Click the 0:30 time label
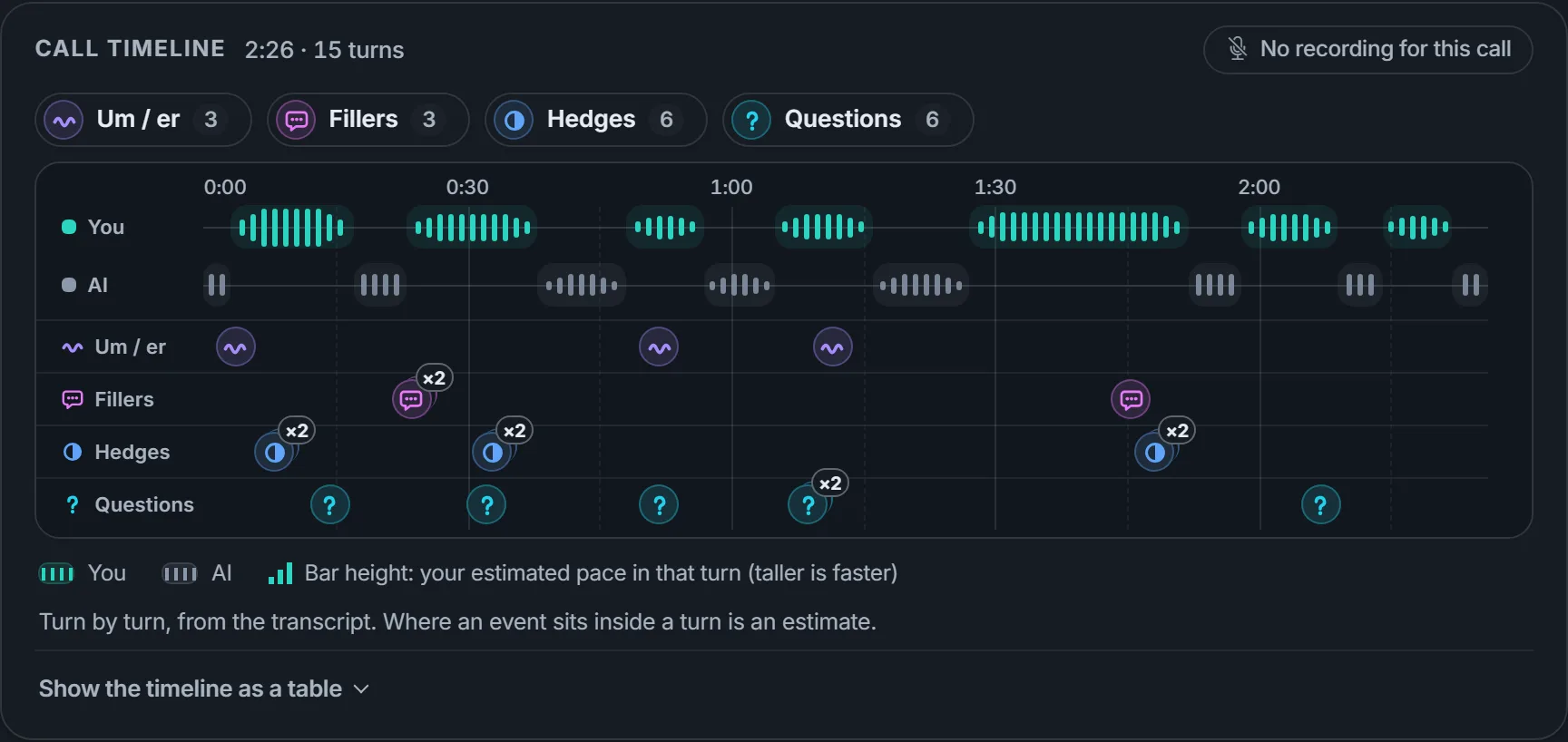 pyautogui.click(x=467, y=187)
